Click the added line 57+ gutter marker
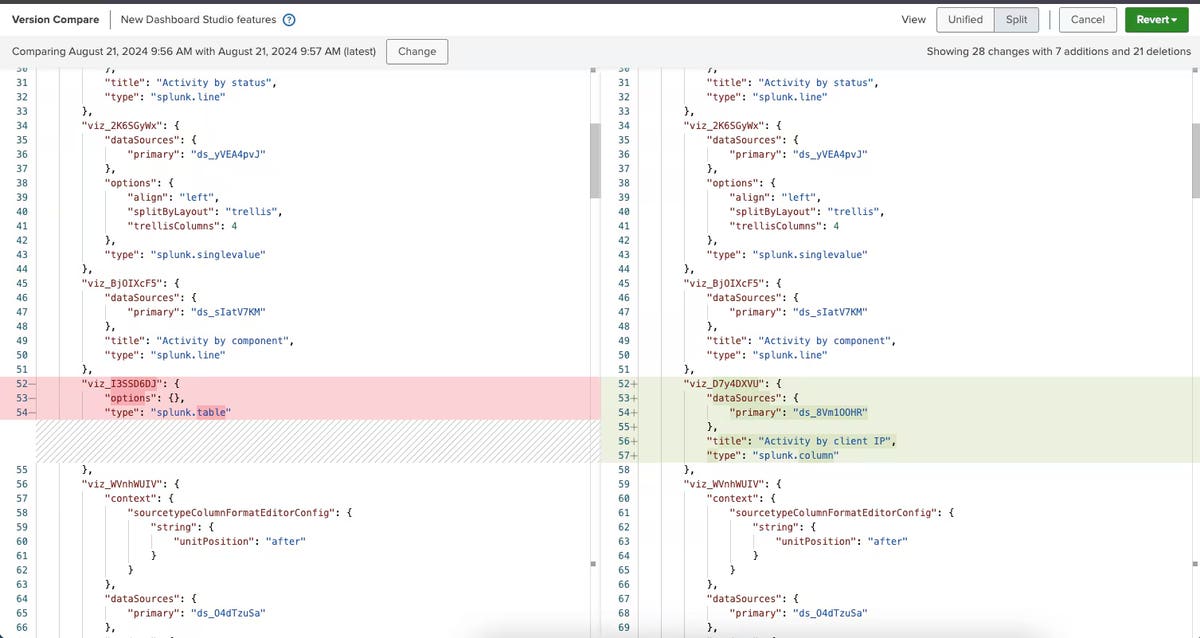Image resolution: width=1200 pixels, height=638 pixels. pyautogui.click(x=626, y=455)
